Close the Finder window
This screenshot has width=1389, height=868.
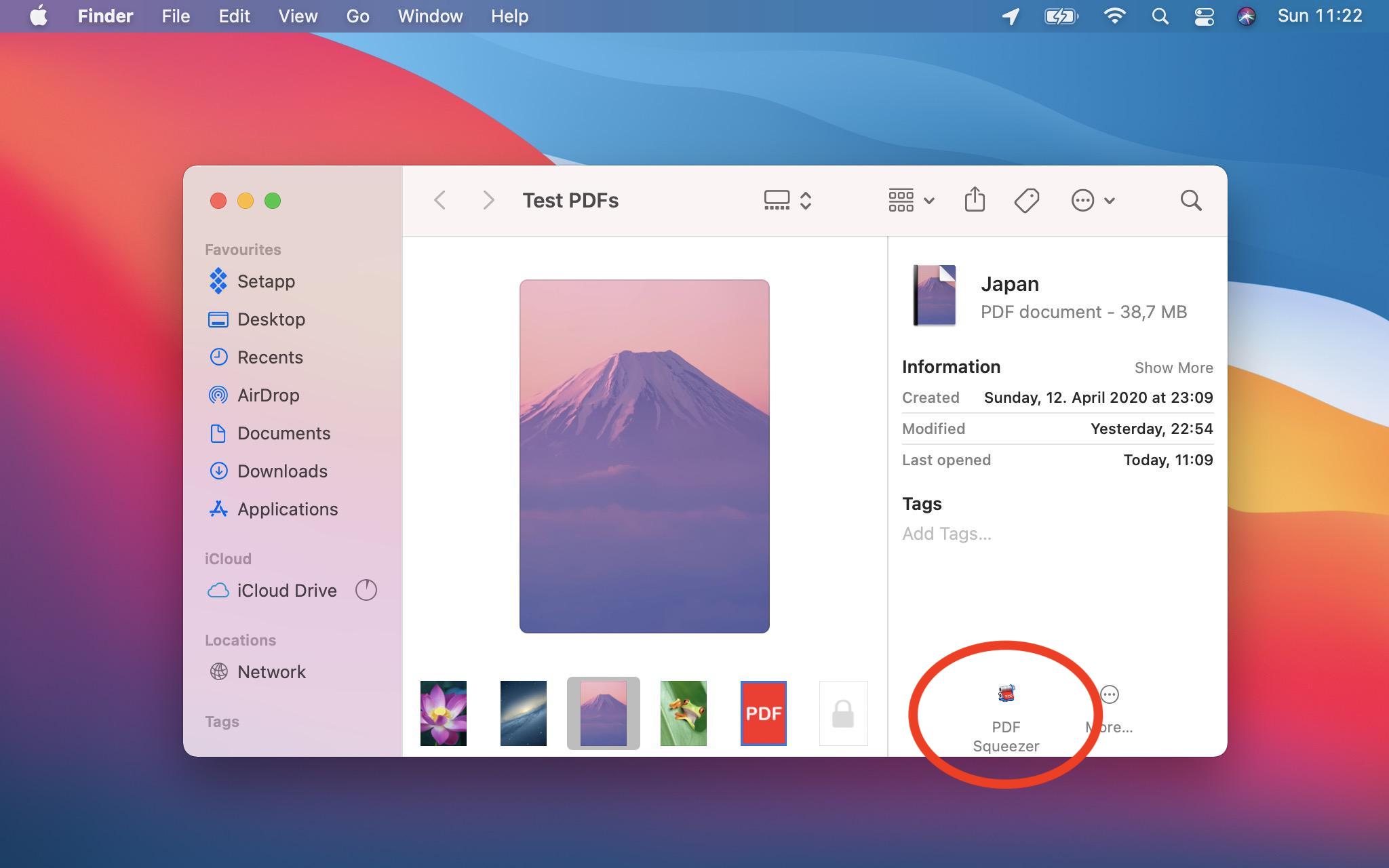point(218,201)
